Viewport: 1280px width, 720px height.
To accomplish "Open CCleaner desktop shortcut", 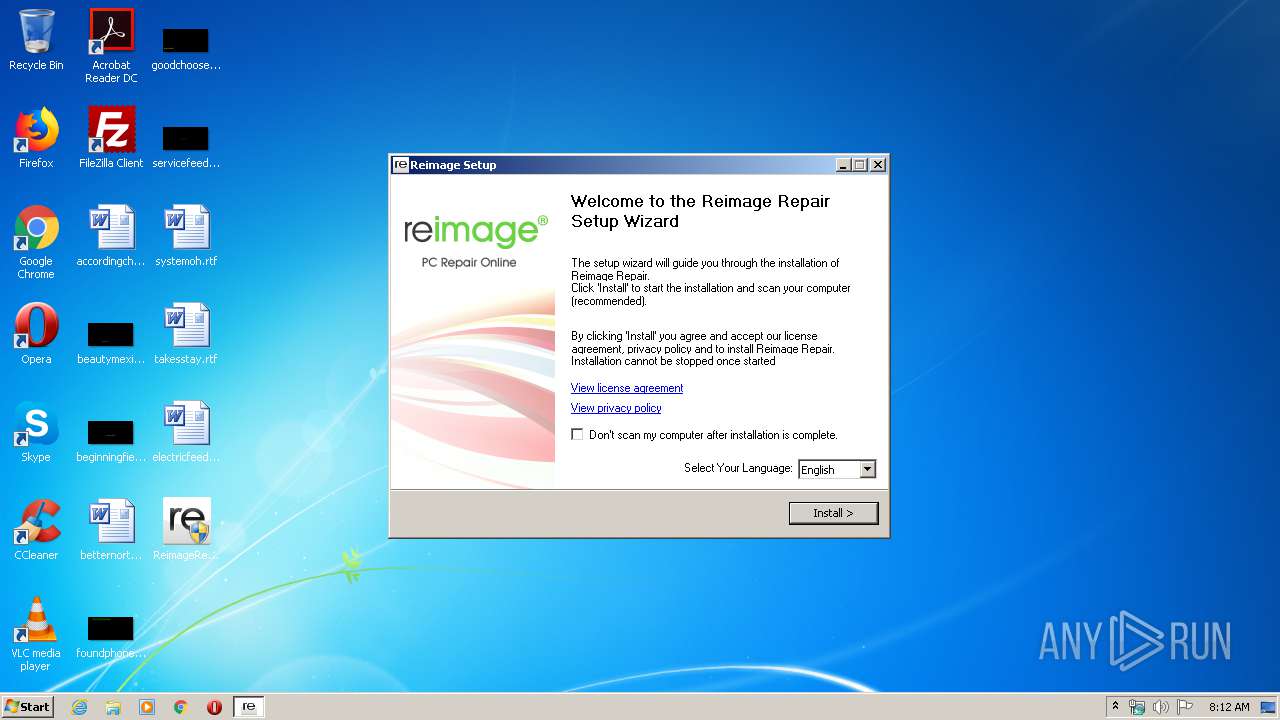I will (36, 530).
